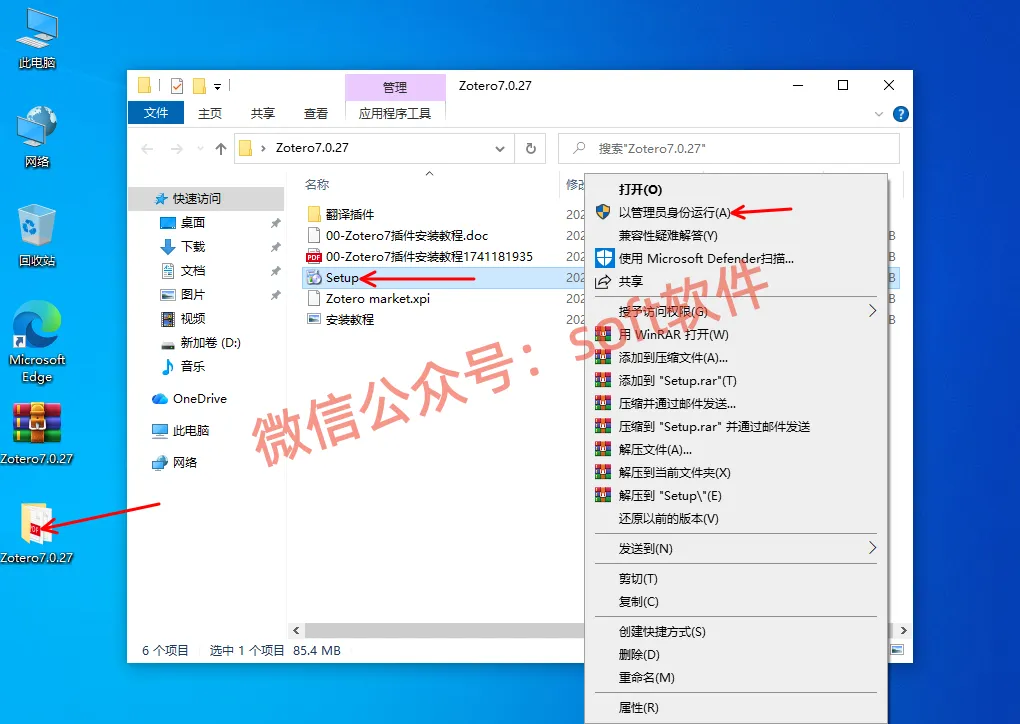
Task: Go forward with the forward arrow
Action: tap(176, 149)
